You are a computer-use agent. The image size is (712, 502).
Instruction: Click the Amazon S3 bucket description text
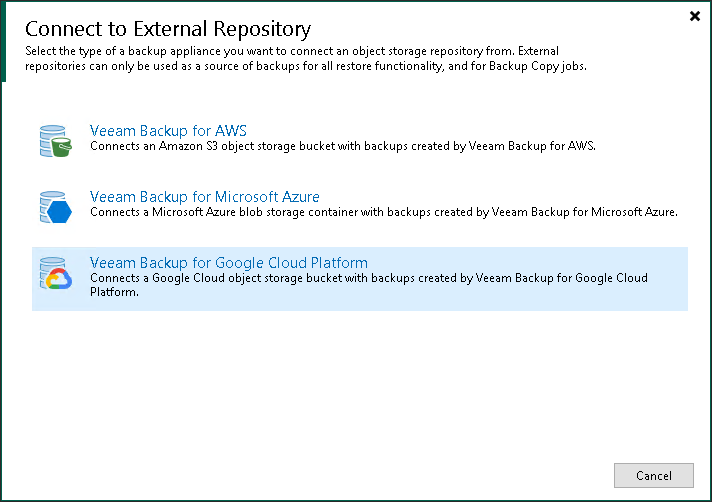342,146
